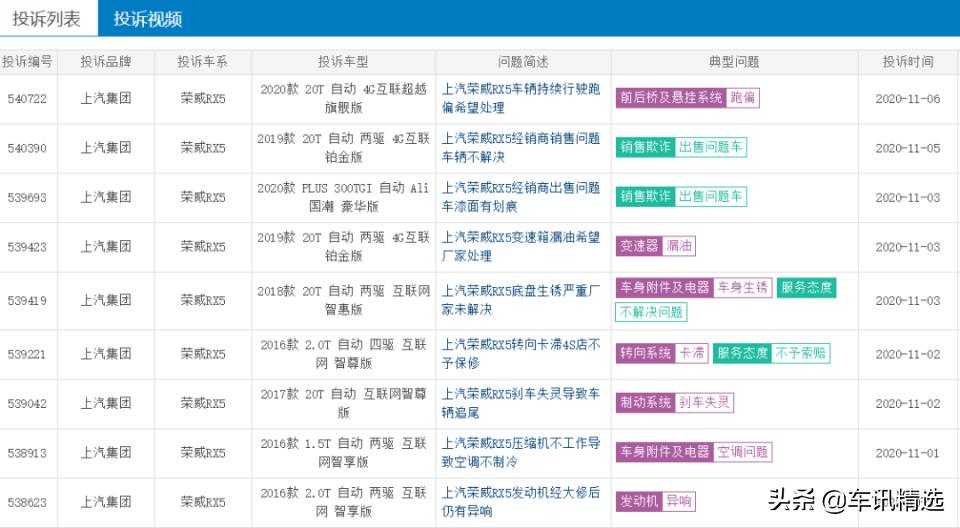Click 出售问题车 tag in row 539693
Image resolution: width=960 pixels, height=528 pixels.
tap(711, 197)
